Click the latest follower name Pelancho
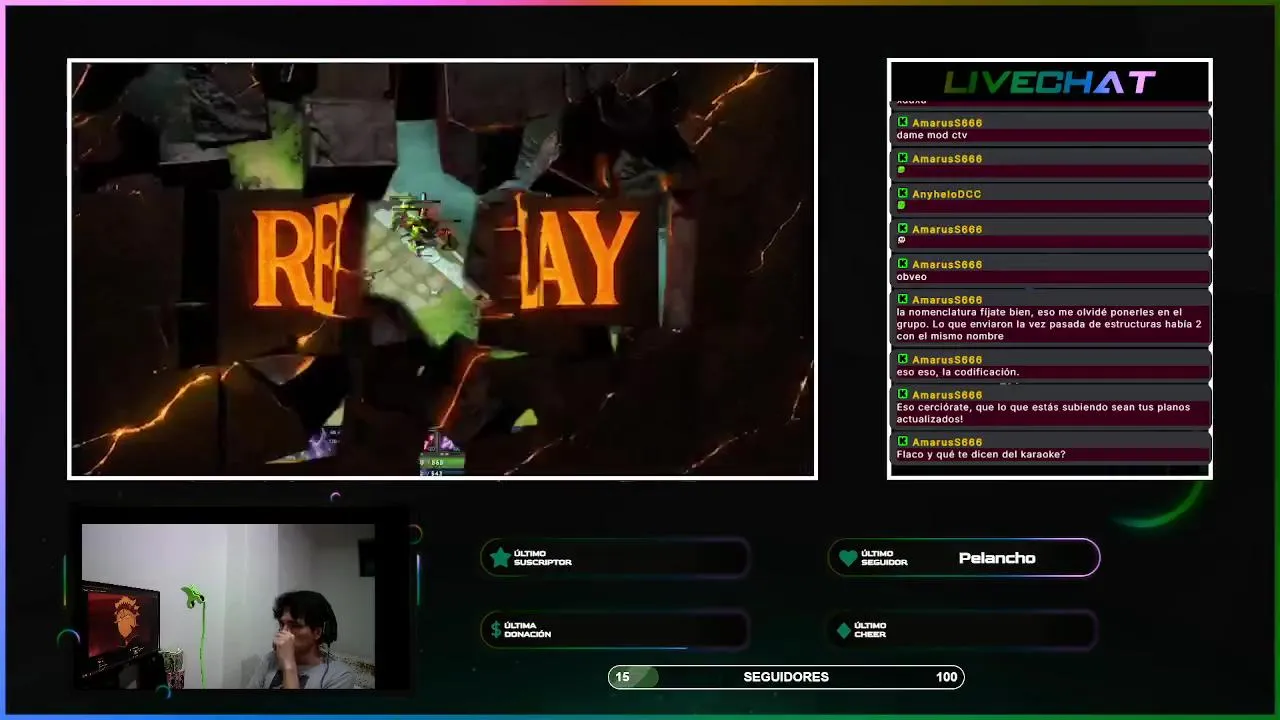Screen dimensions: 1280x720 click(x=997, y=558)
